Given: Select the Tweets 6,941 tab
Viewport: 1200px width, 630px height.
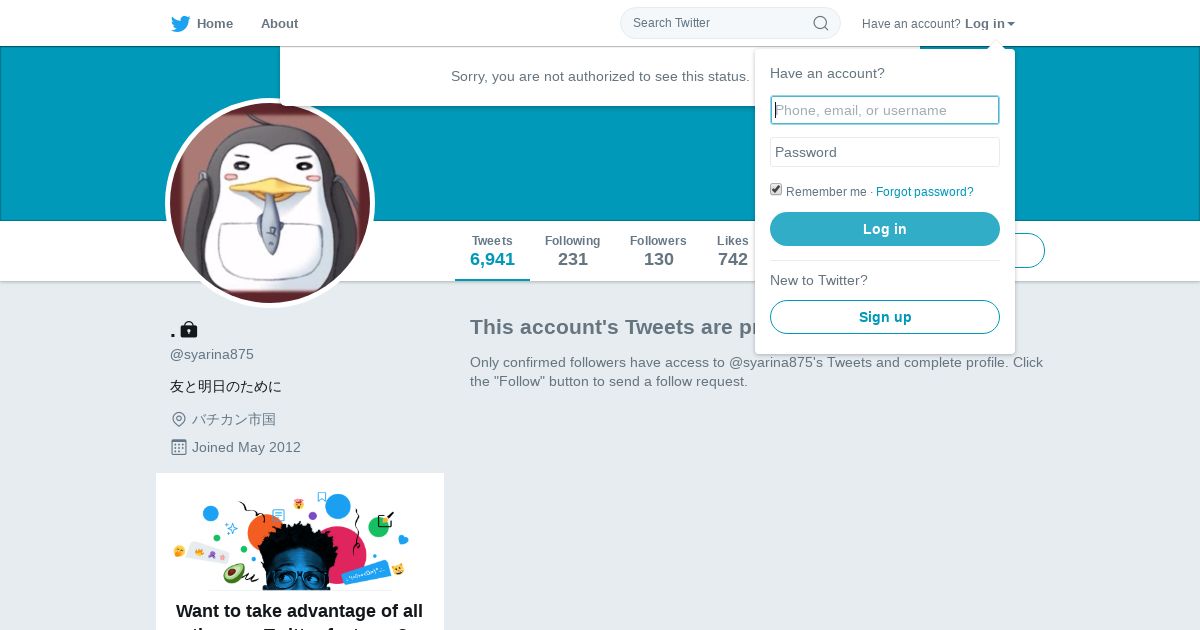Looking at the screenshot, I should (x=492, y=251).
